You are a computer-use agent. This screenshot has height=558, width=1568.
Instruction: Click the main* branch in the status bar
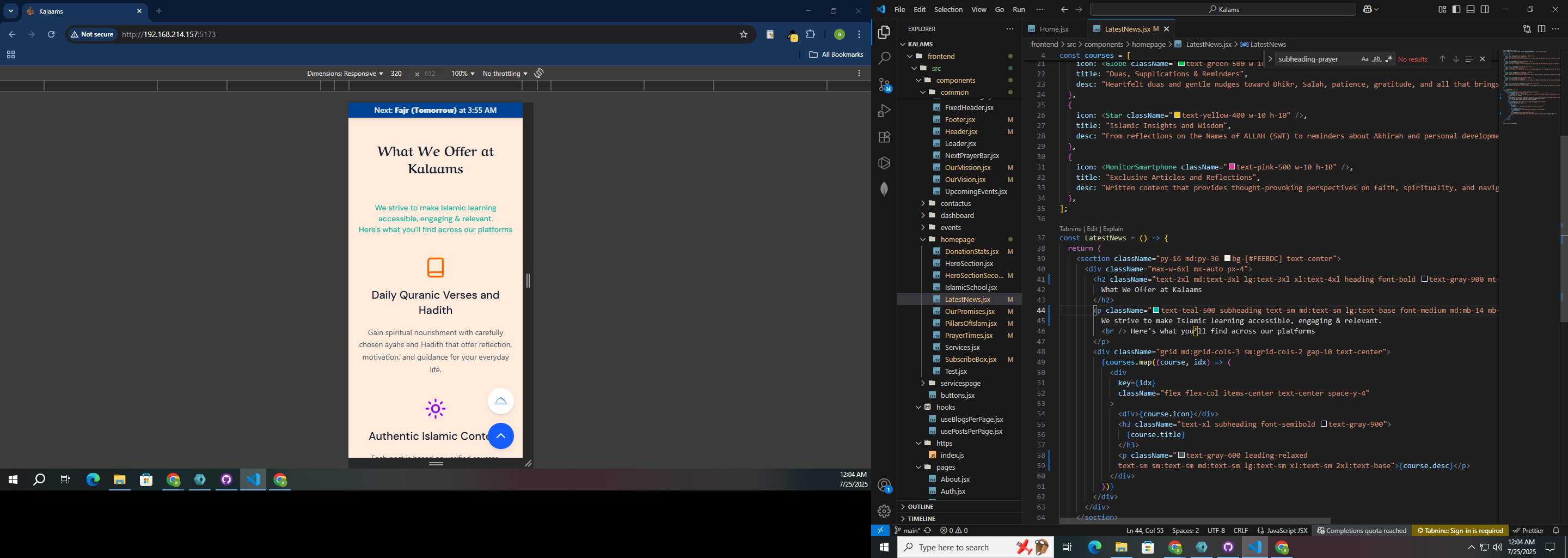tap(907, 531)
